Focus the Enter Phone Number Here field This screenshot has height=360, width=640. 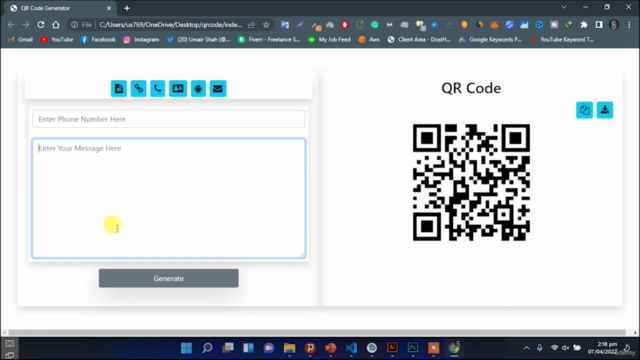click(169, 119)
